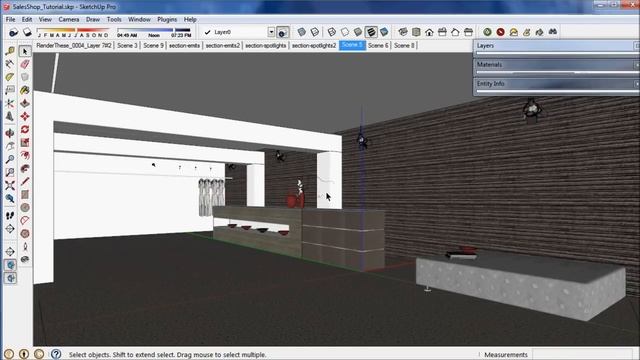Select the wood counter in the viewport
Image resolution: width=640 pixels, height=360 pixels.
pyautogui.click(x=299, y=237)
